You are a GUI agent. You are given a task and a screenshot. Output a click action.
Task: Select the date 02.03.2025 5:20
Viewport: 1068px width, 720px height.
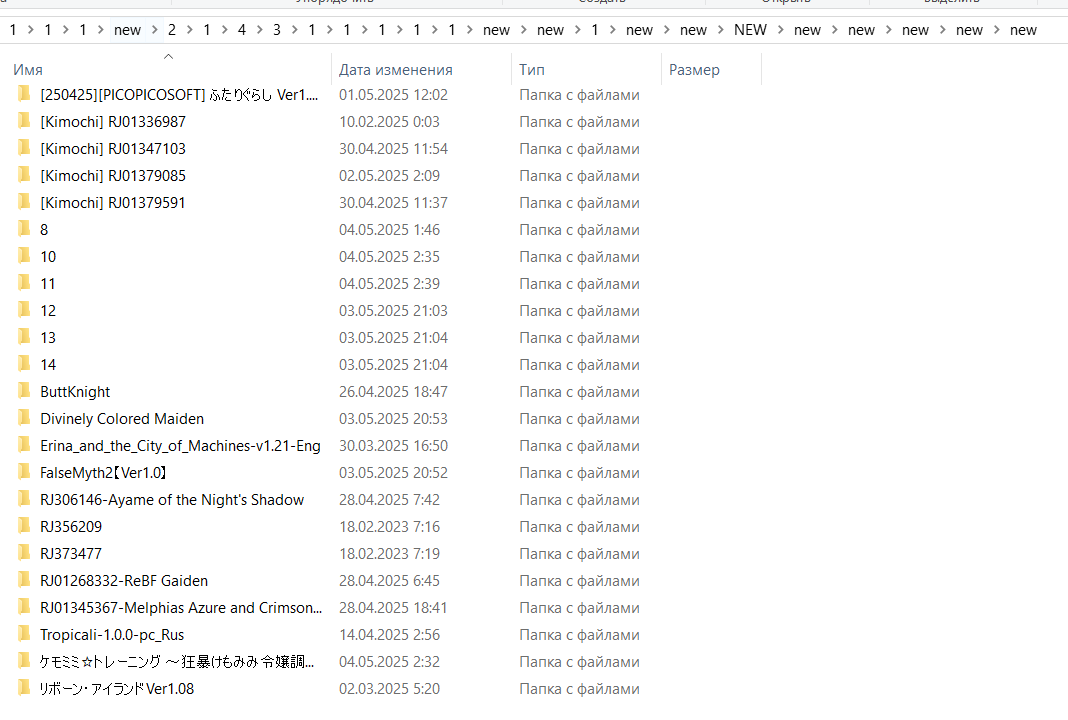[390, 689]
